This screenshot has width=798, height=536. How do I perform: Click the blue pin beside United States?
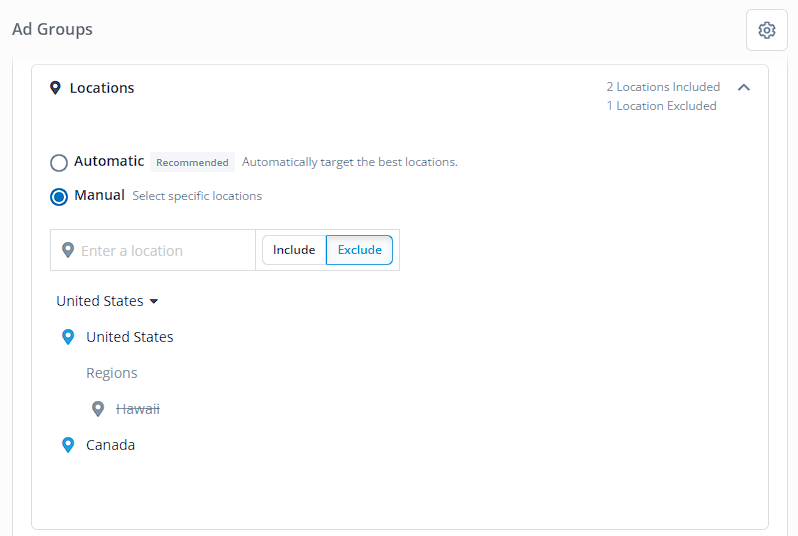pyautogui.click(x=68, y=337)
